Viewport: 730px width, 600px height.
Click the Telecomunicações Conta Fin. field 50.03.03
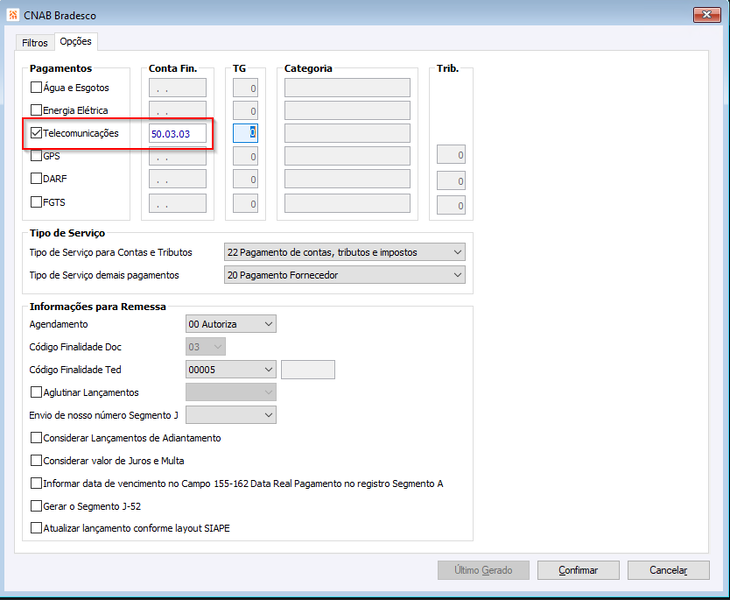pyautogui.click(x=177, y=134)
